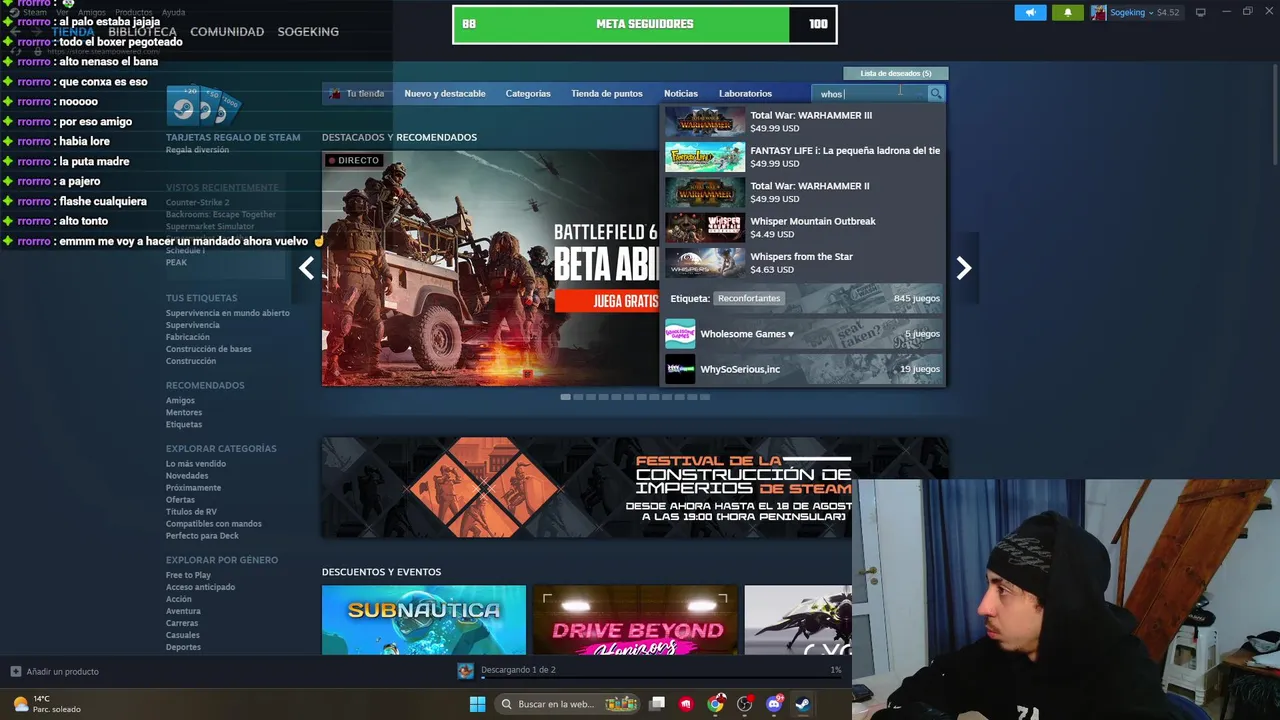
Task: Open Construcción de bases tag
Action: click(x=209, y=349)
